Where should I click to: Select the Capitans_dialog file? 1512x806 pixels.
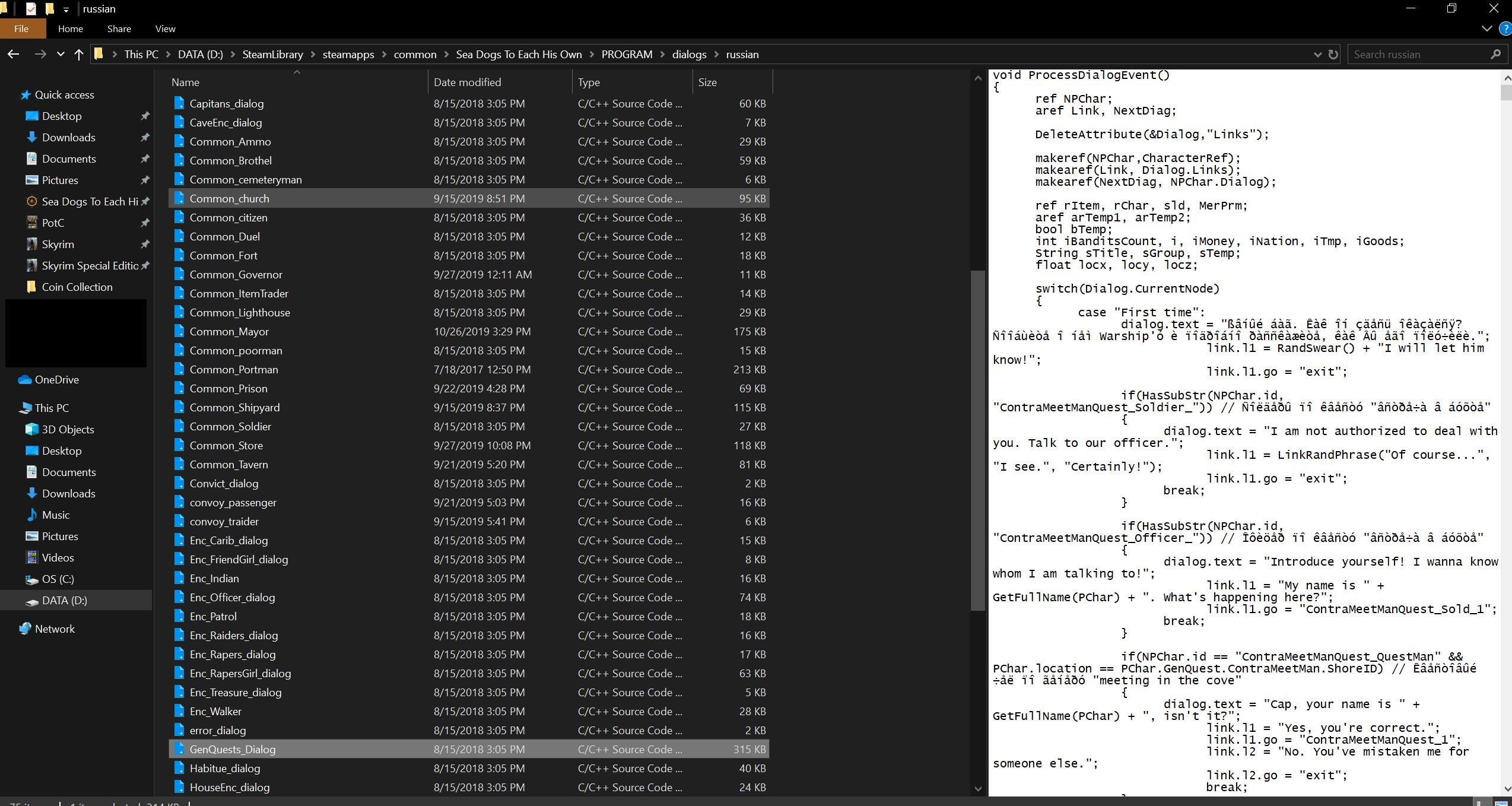[x=469, y=103]
